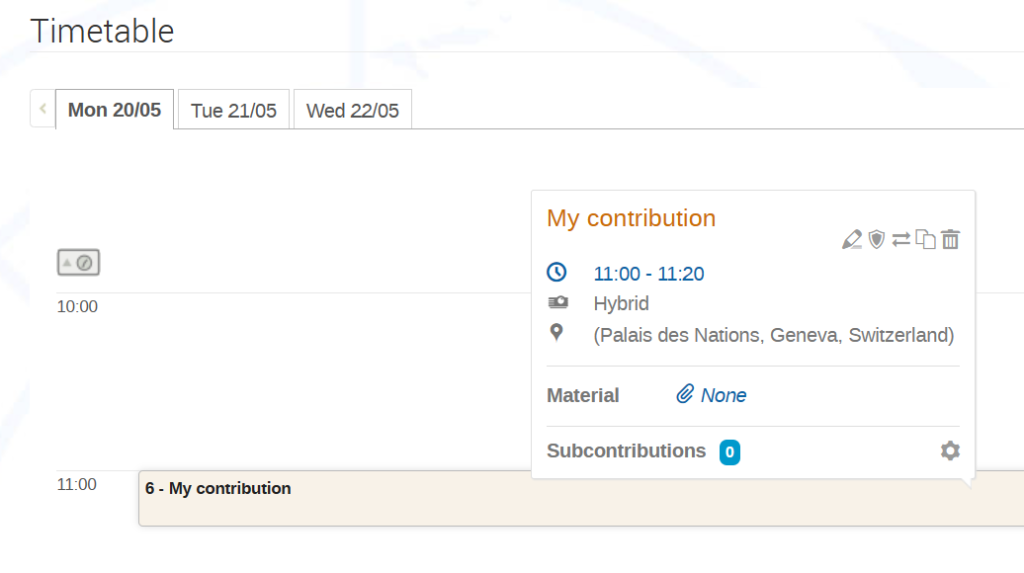Go to previous days with the left chevron
The width and height of the screenshot is (1024, 573).
(x=42, y=108)
